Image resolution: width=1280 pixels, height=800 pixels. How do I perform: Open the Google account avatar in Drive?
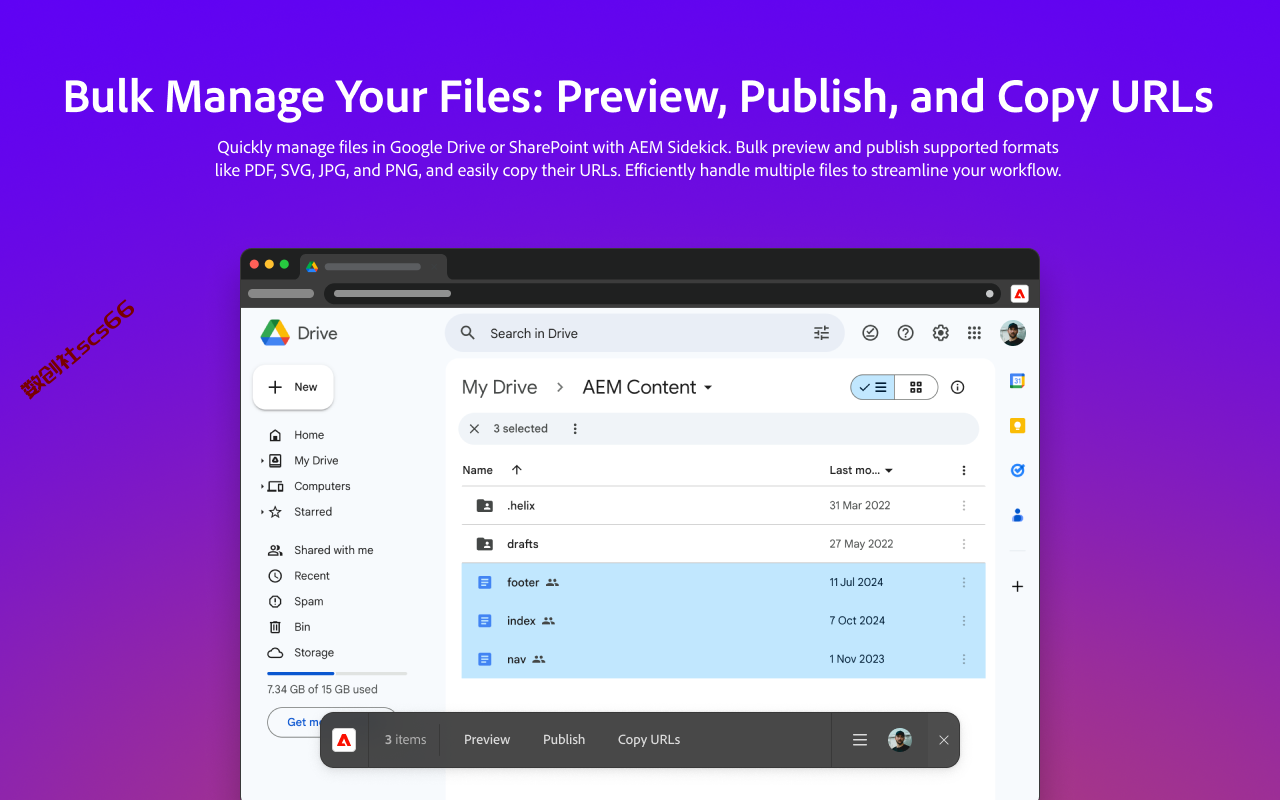1013,333
